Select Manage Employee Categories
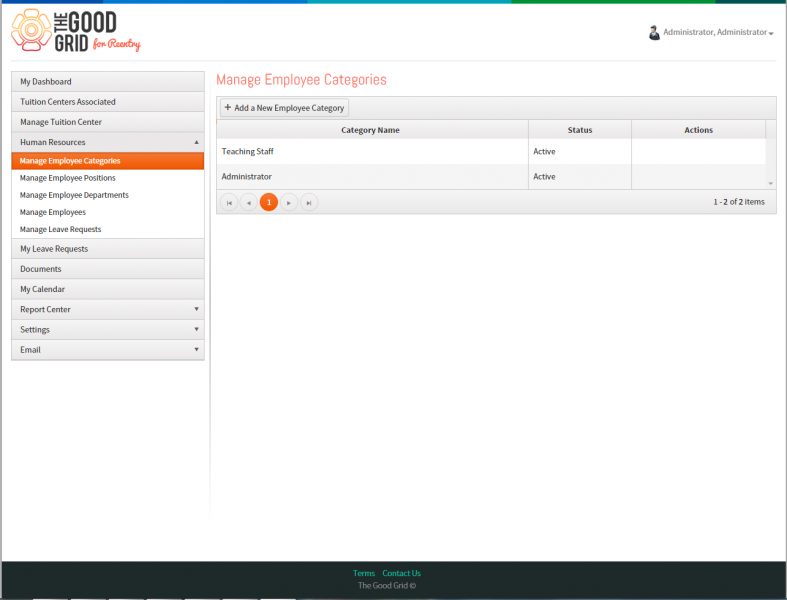Viewport: 787px width, 600px height. pos(107,161)
